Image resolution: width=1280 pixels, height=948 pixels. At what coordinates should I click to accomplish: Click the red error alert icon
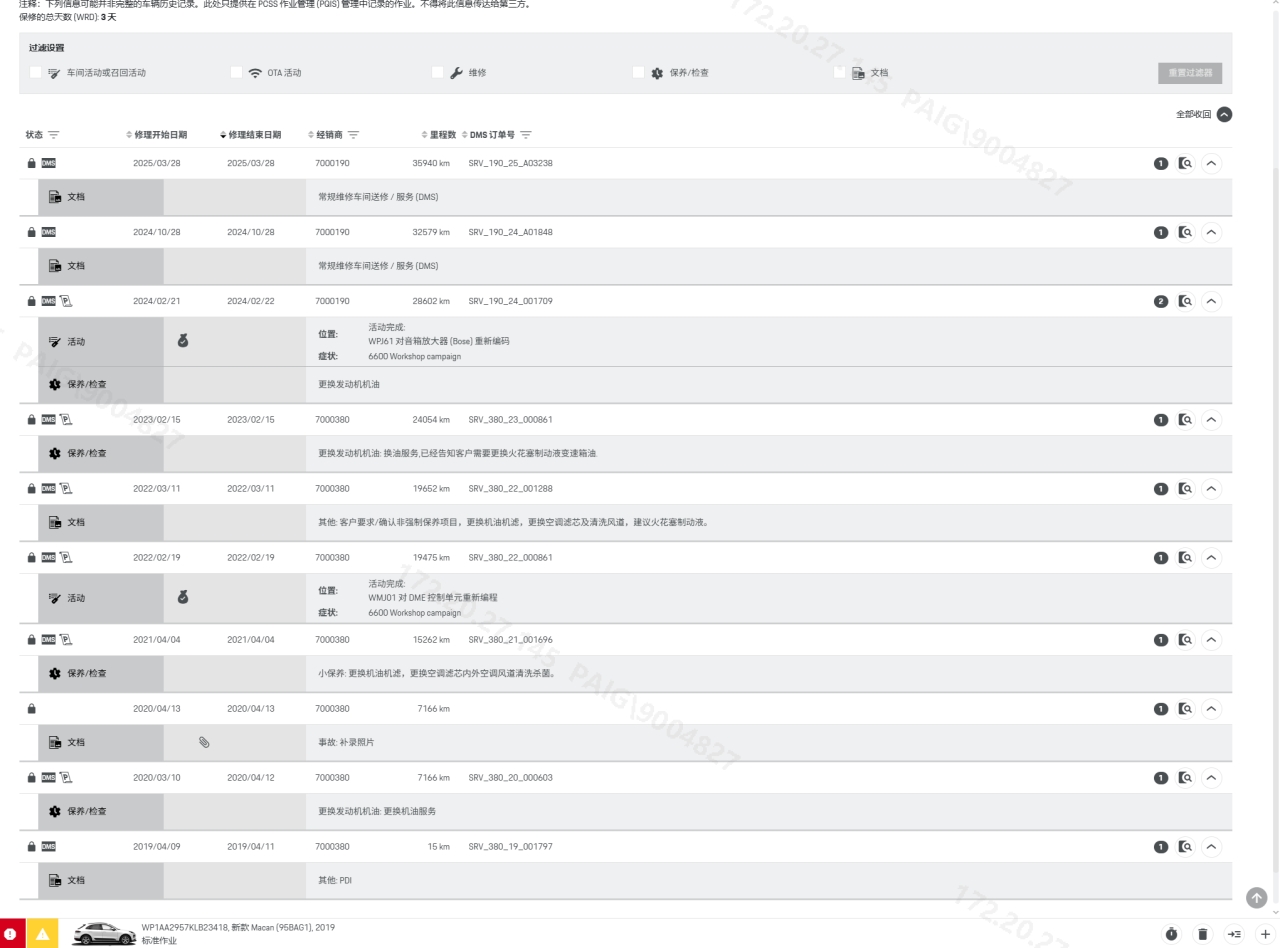[12, 933]
